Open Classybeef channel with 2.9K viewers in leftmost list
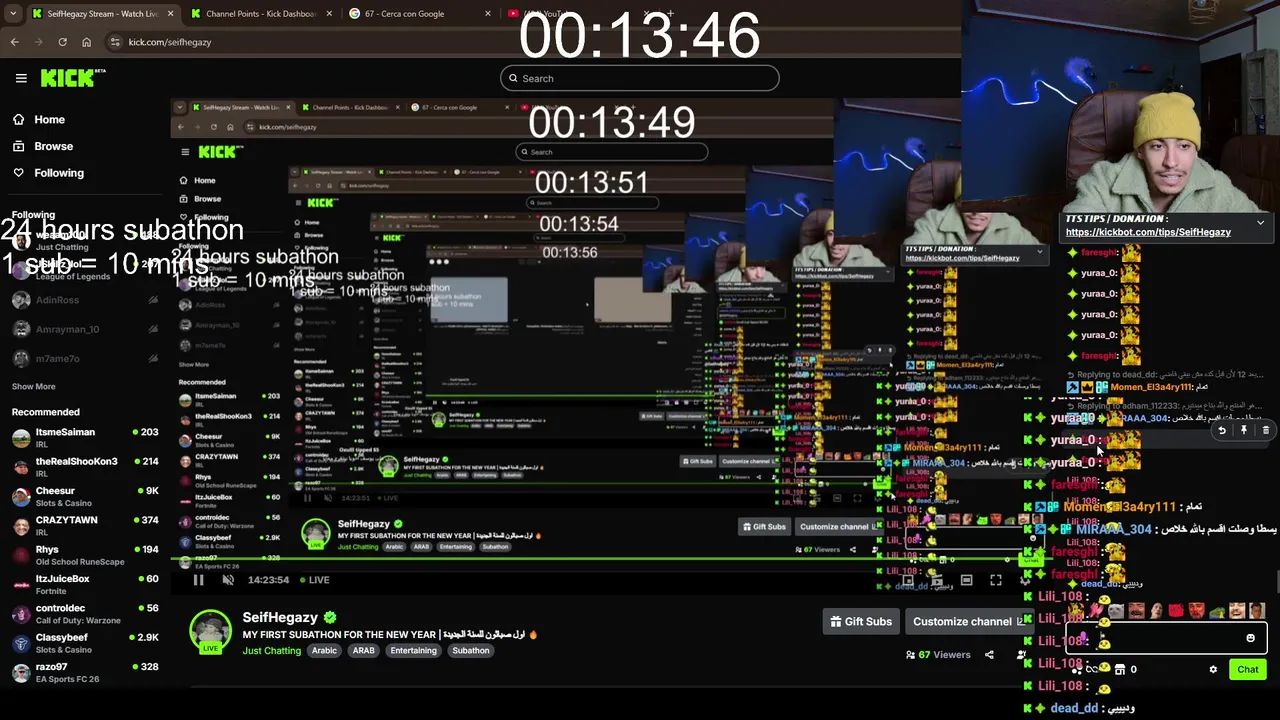1280x720 pixels. [85, 643]
